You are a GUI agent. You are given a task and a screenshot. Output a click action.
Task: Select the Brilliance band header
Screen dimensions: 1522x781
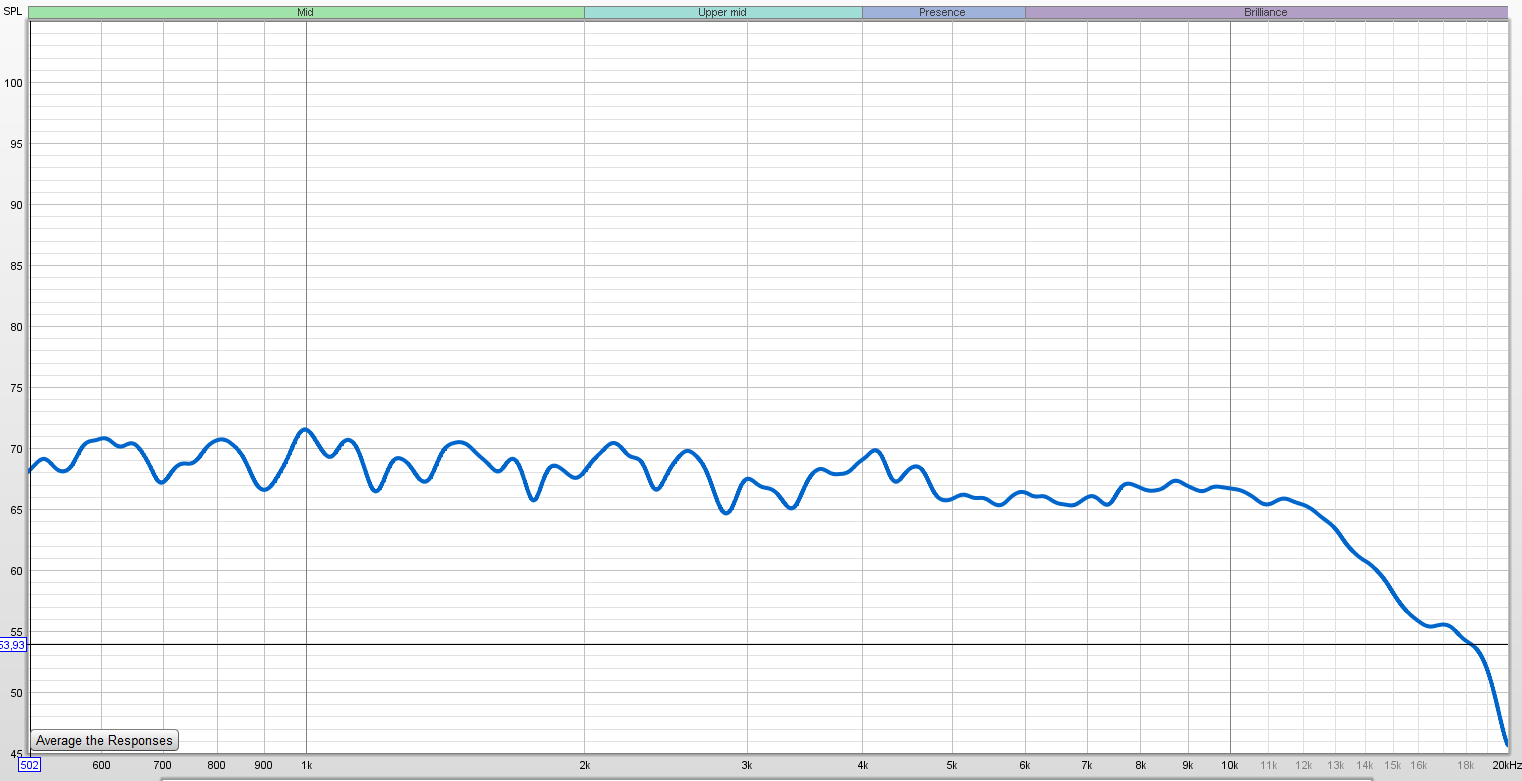[x=1266, y=12]
